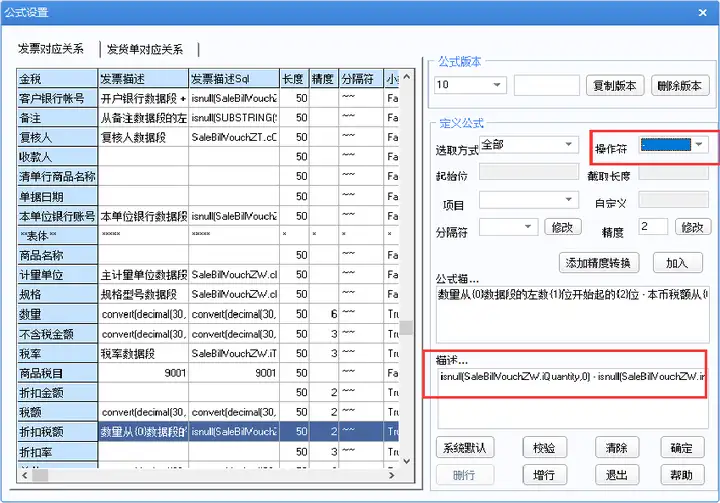Click the 删除版本 button
The width and height of the screenshot is (720, 503).
680,85
